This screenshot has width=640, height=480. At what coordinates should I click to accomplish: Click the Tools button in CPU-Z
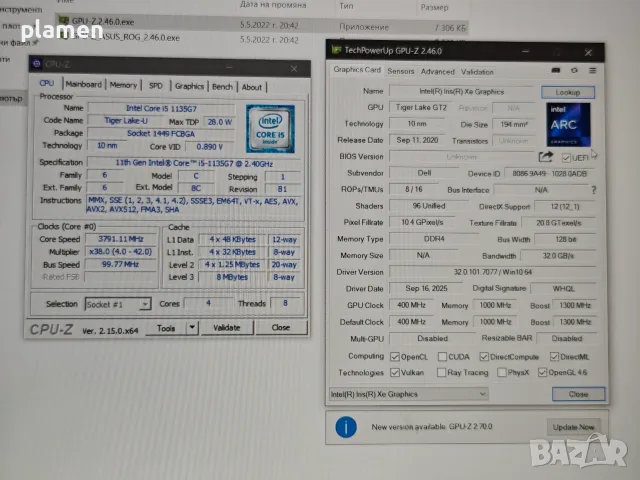point(166,328)
